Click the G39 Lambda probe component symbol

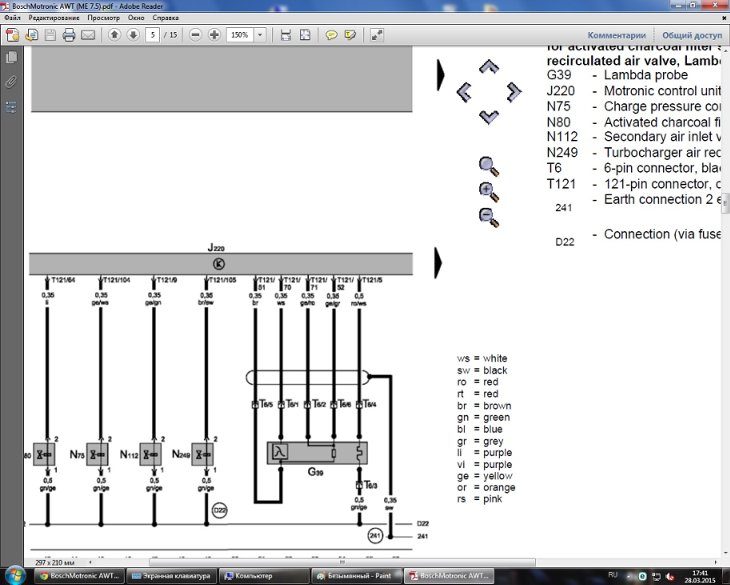(x=317, y=453)
